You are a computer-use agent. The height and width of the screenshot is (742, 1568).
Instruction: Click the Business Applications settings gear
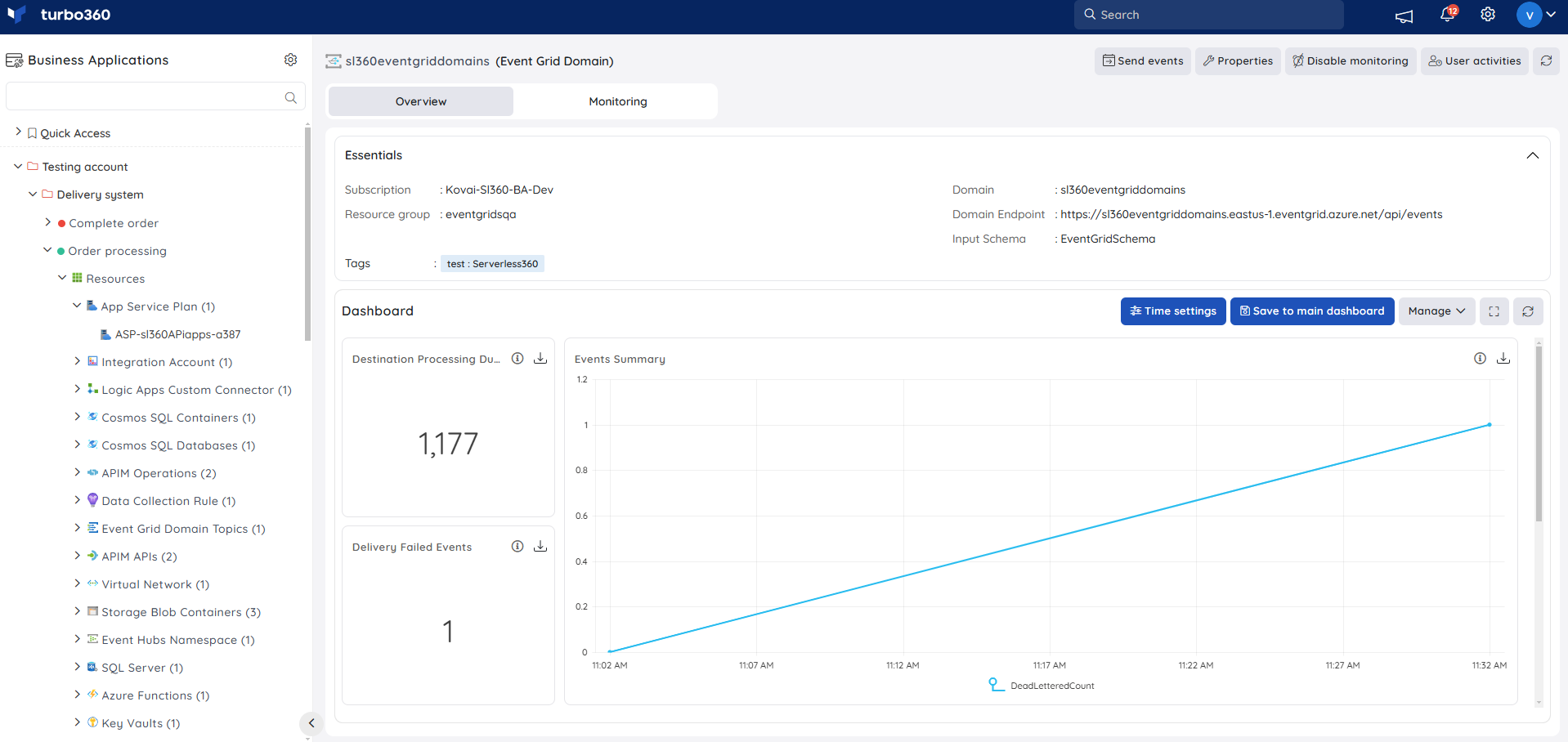[x=290, y=60]
